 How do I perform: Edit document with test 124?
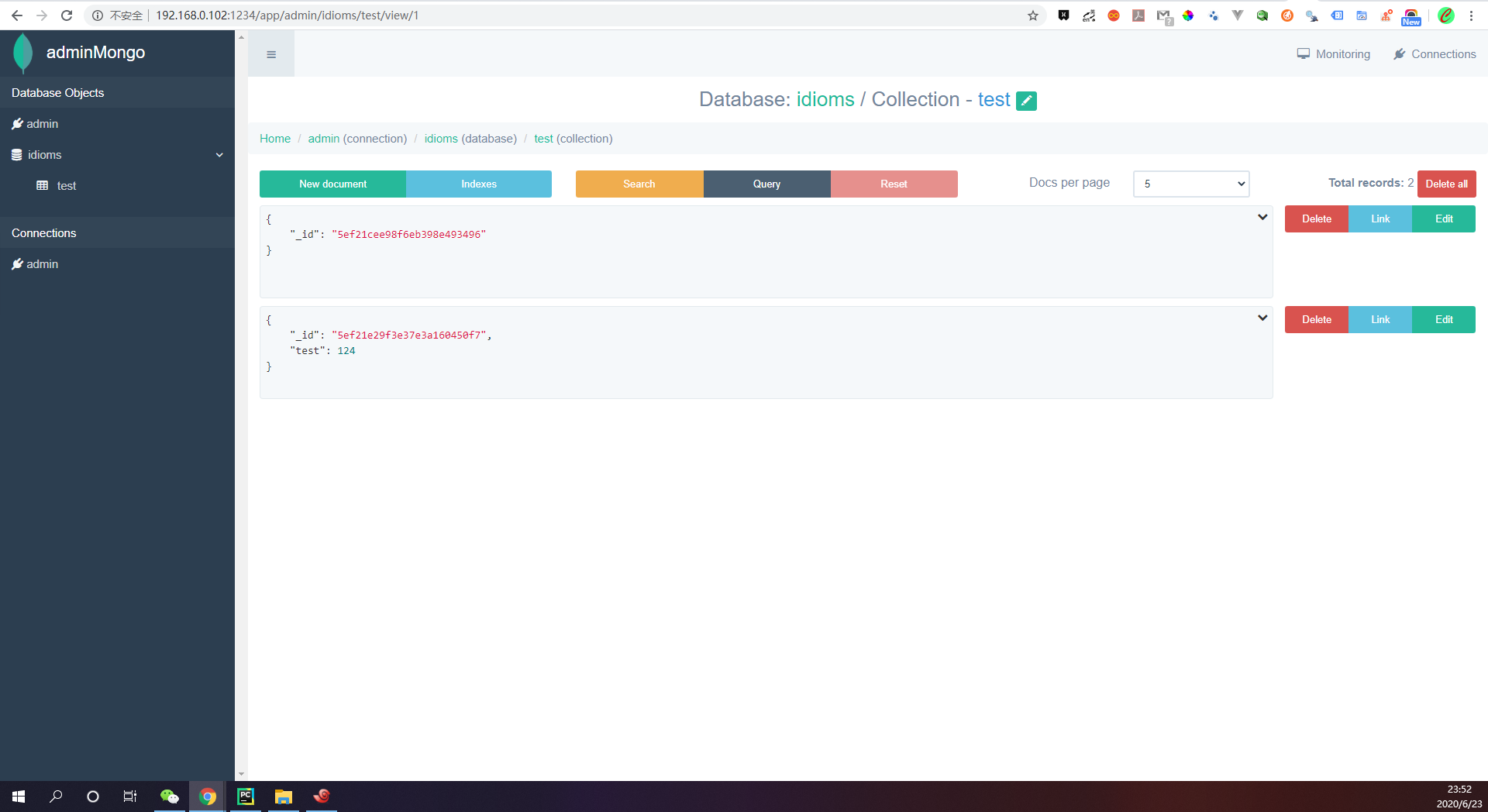pos(1444,320)
